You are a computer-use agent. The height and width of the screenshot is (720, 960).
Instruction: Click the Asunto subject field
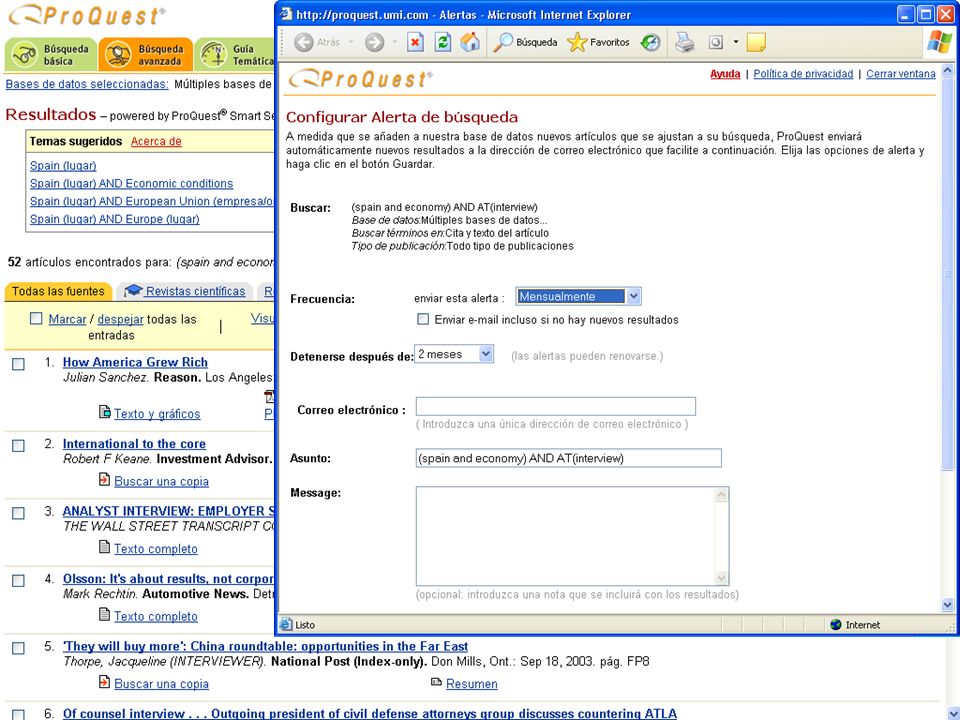pyautogui.click(x=568, y=458)
